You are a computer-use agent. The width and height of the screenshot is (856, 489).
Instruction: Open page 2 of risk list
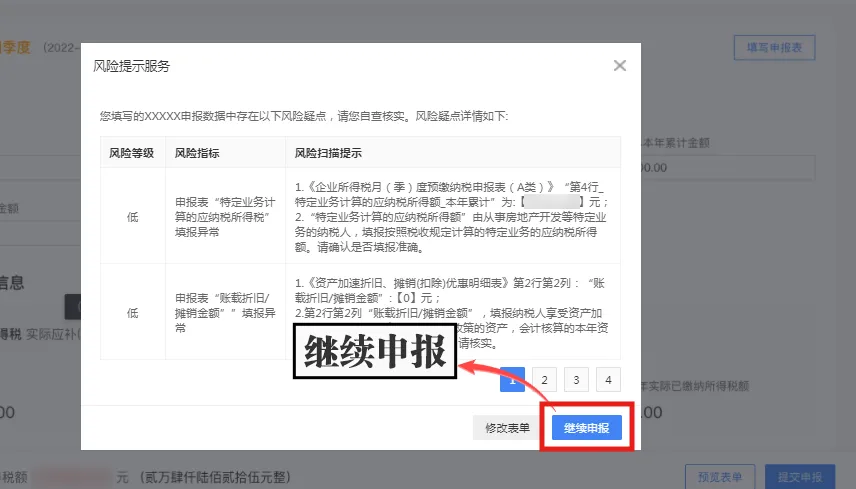[x=544, y=380]
